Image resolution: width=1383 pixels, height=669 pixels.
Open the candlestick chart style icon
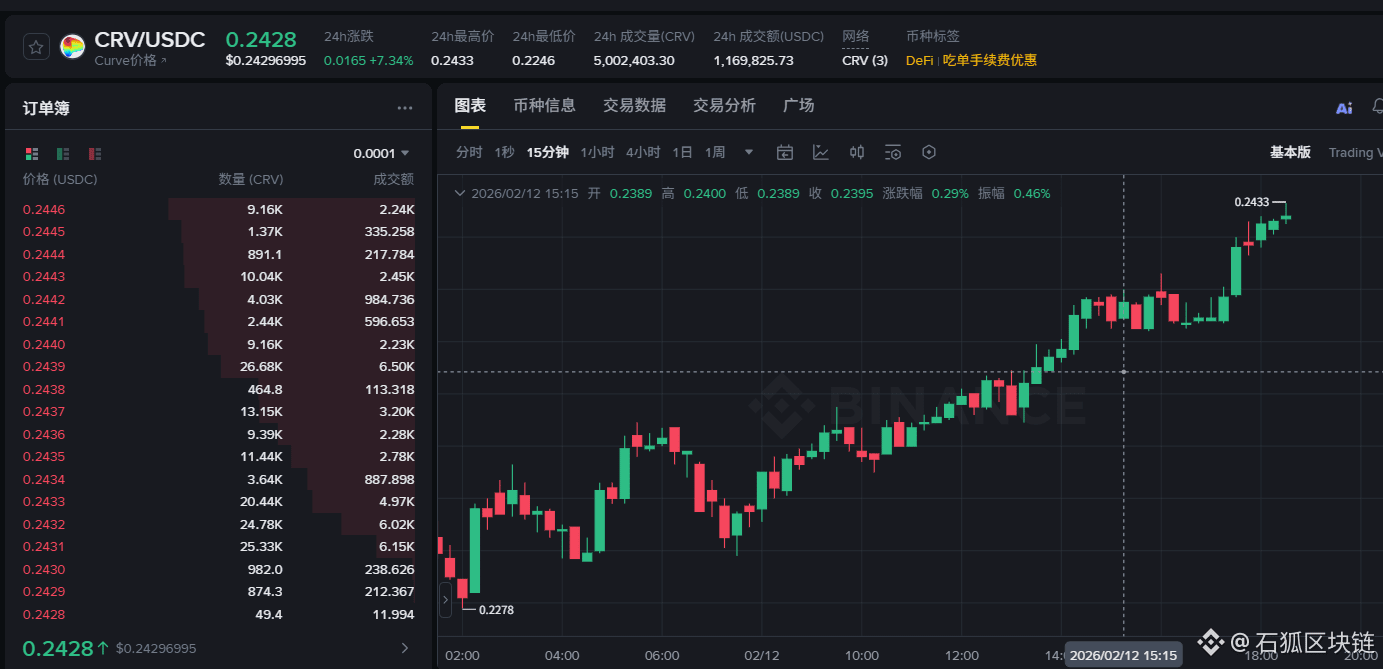[x=857, y=152]
